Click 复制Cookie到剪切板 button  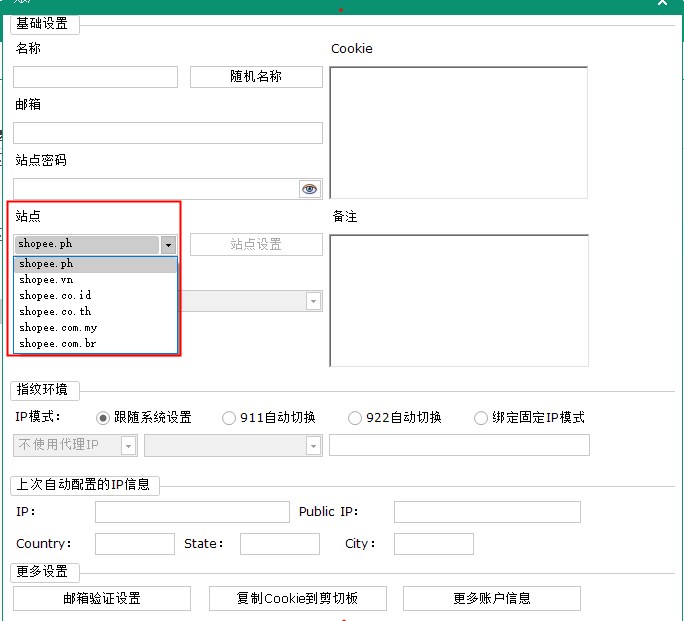click(x=298, y=598)
